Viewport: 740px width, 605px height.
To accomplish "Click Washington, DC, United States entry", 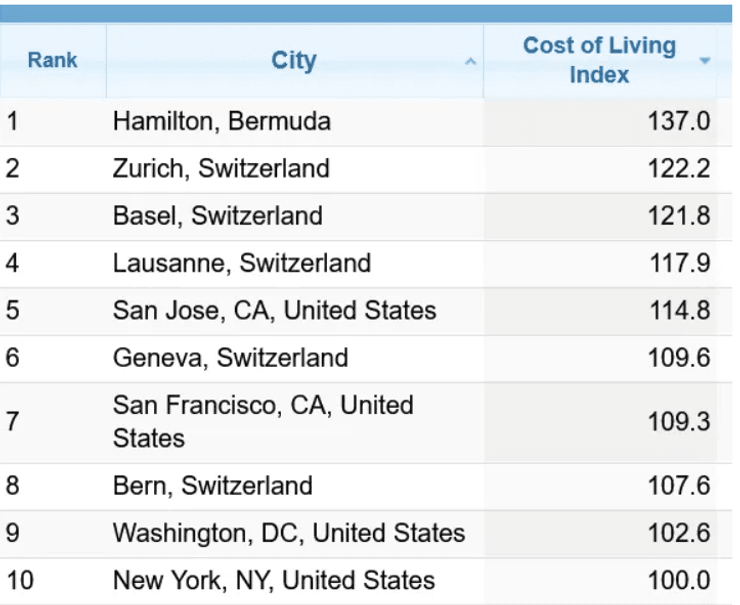I will pyautogui.click(x=288, y=533).
